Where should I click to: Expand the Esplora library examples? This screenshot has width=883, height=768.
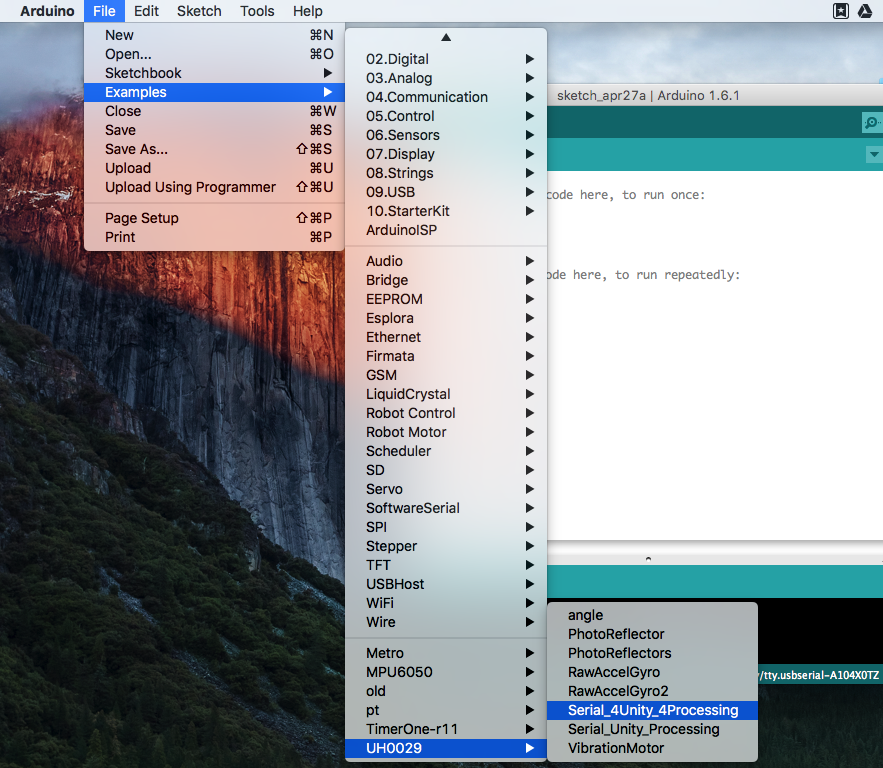pyautogui.click(x=446, y=318)
